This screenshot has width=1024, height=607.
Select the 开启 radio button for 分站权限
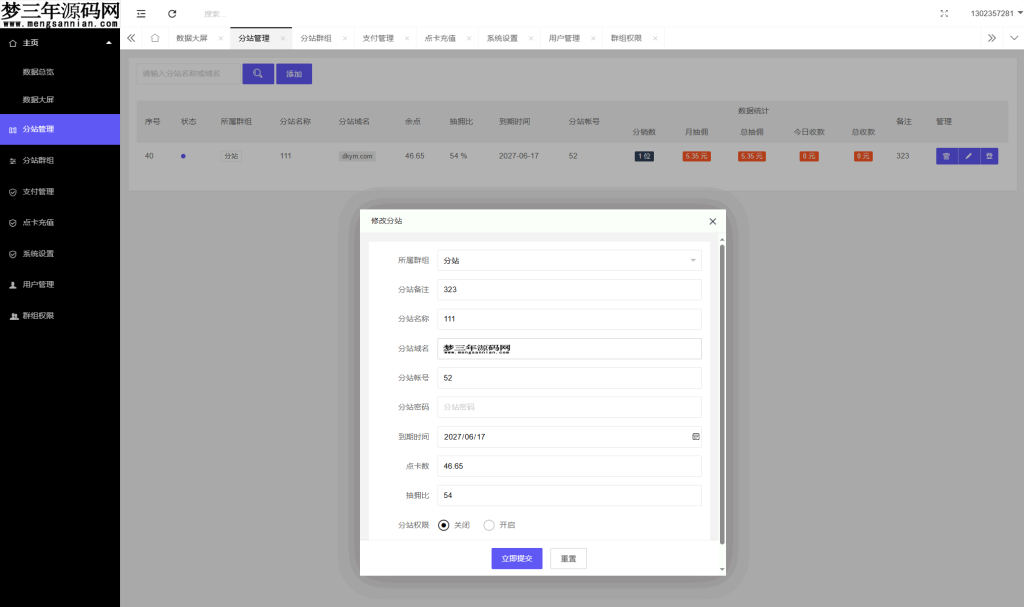pos(487,524)
